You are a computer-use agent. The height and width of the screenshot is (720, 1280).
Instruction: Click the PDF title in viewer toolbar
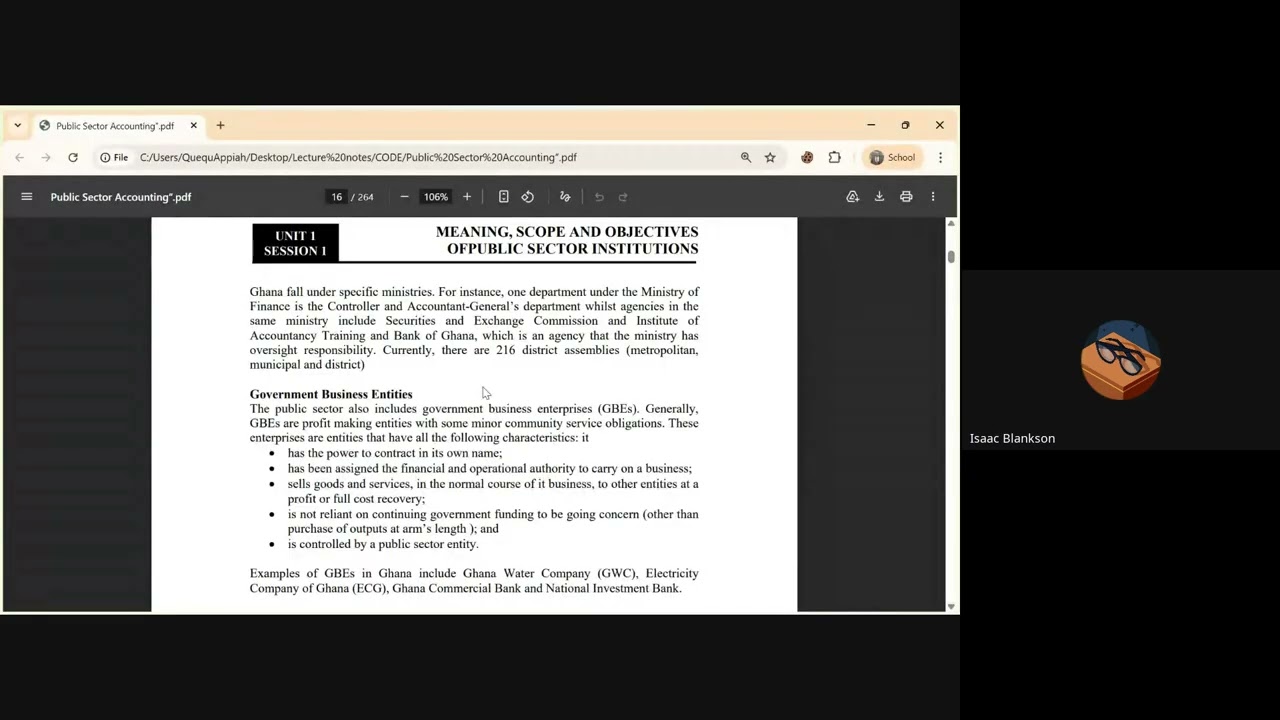(121, 197)
